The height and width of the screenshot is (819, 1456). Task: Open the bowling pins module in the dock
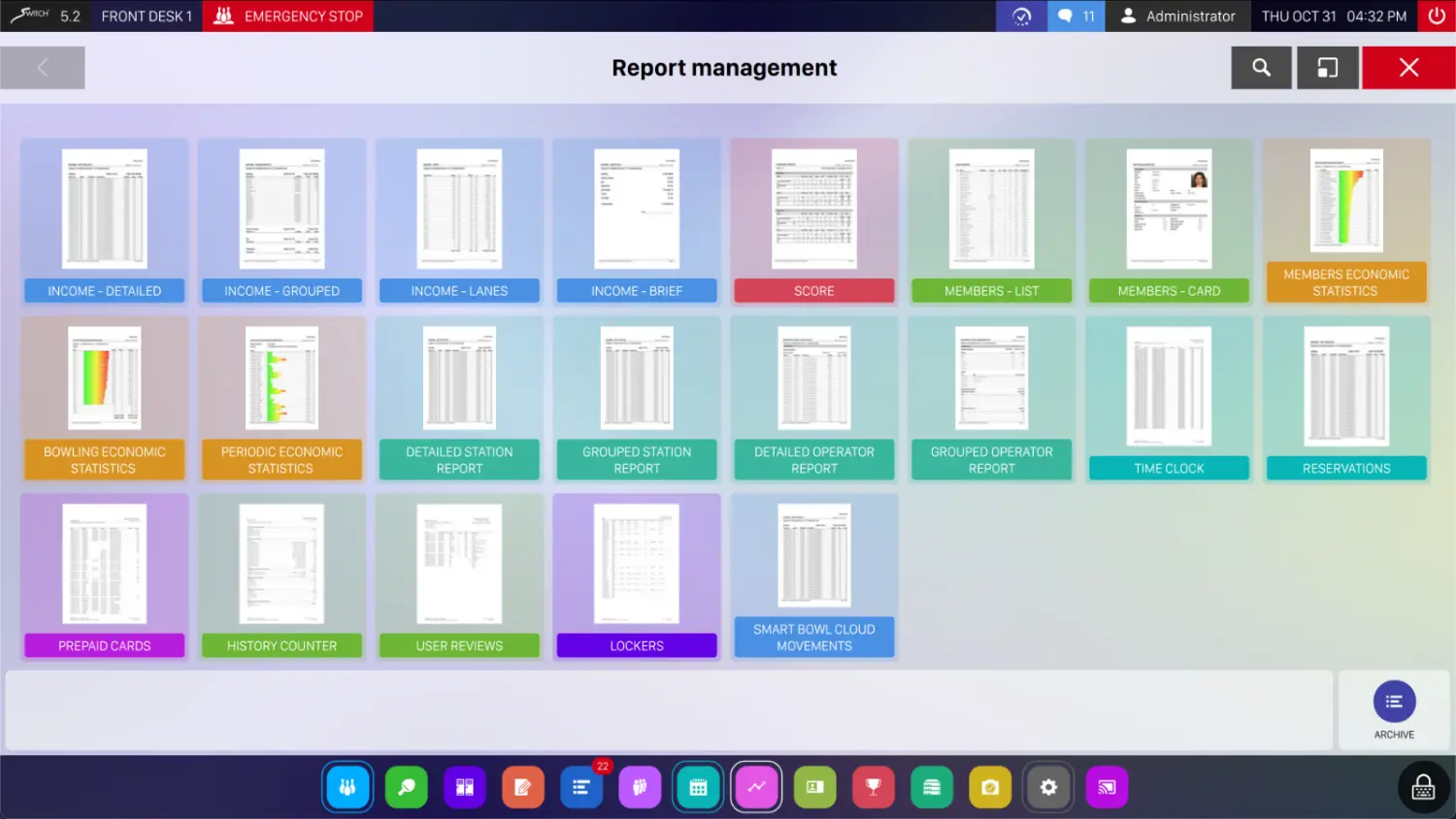[x=347, y=787]
